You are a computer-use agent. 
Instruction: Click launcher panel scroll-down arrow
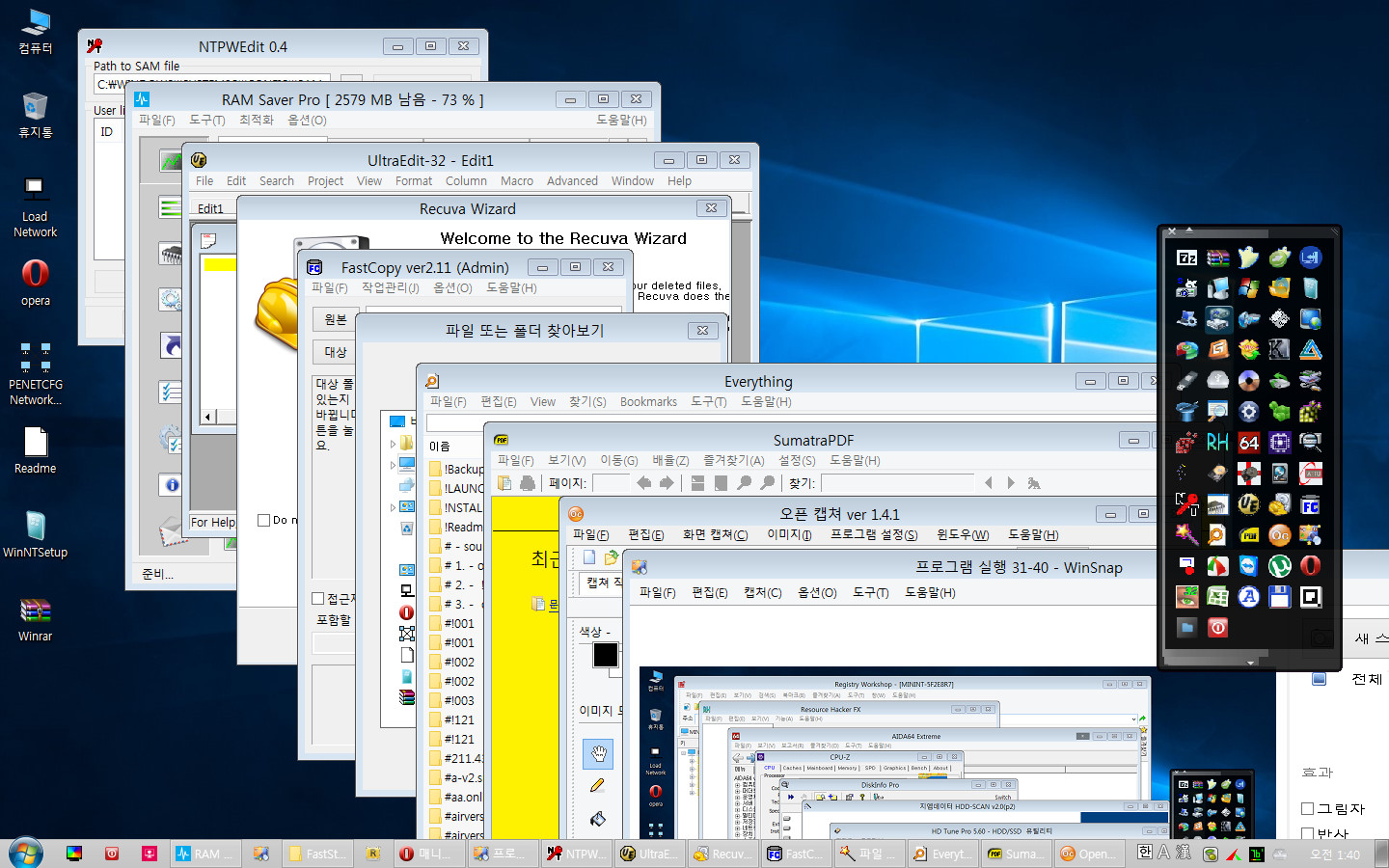pyautogui.click(x=1250, y=664)
